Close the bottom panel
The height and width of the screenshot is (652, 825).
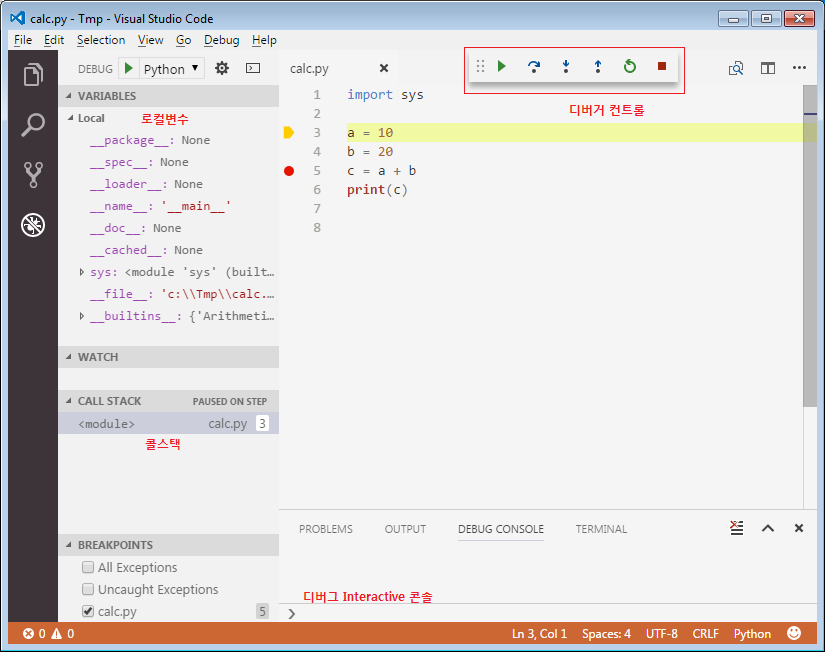coord(799,528)
